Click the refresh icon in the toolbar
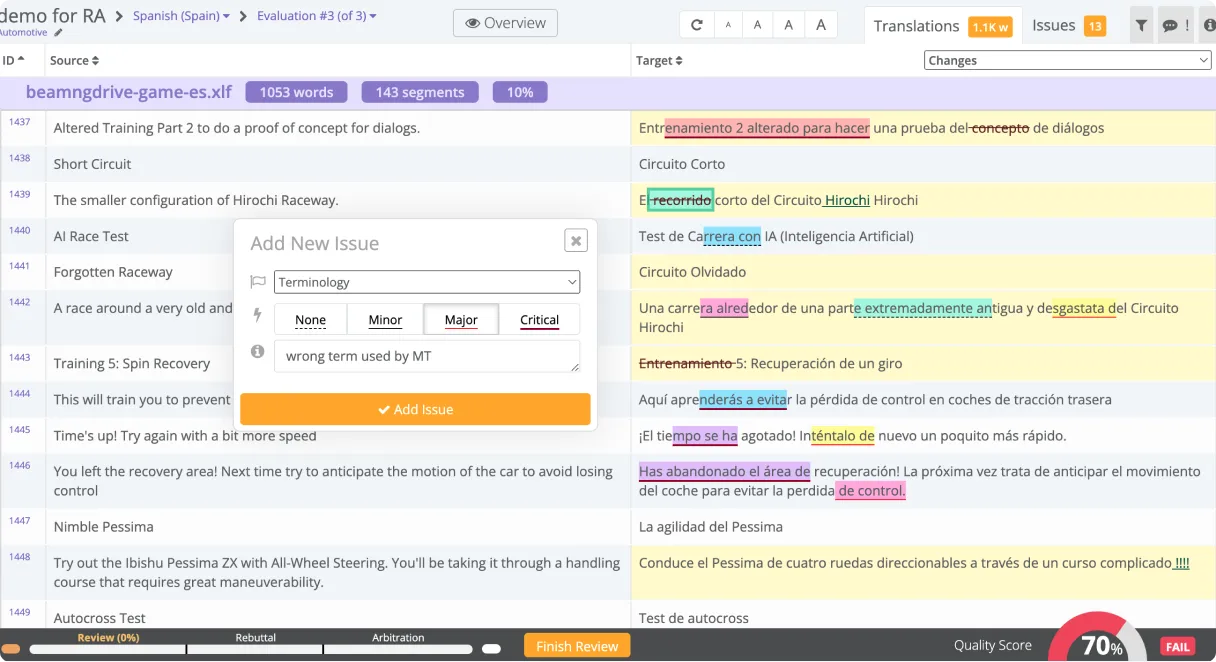Screen dimensions: 1216x662 tap(697, 25)
